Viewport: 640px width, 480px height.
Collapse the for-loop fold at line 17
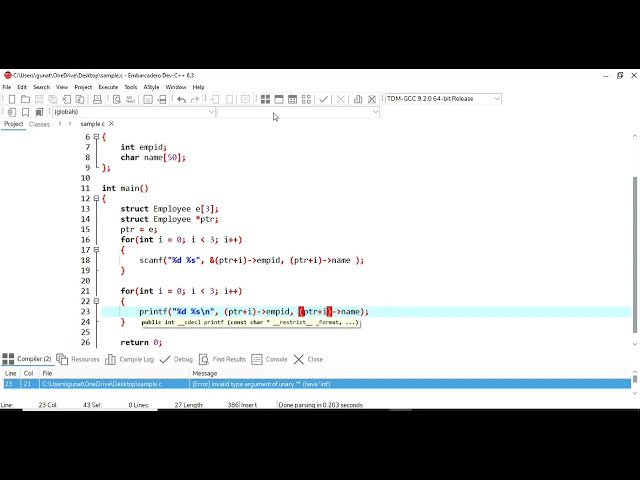[x=96, y=250]
